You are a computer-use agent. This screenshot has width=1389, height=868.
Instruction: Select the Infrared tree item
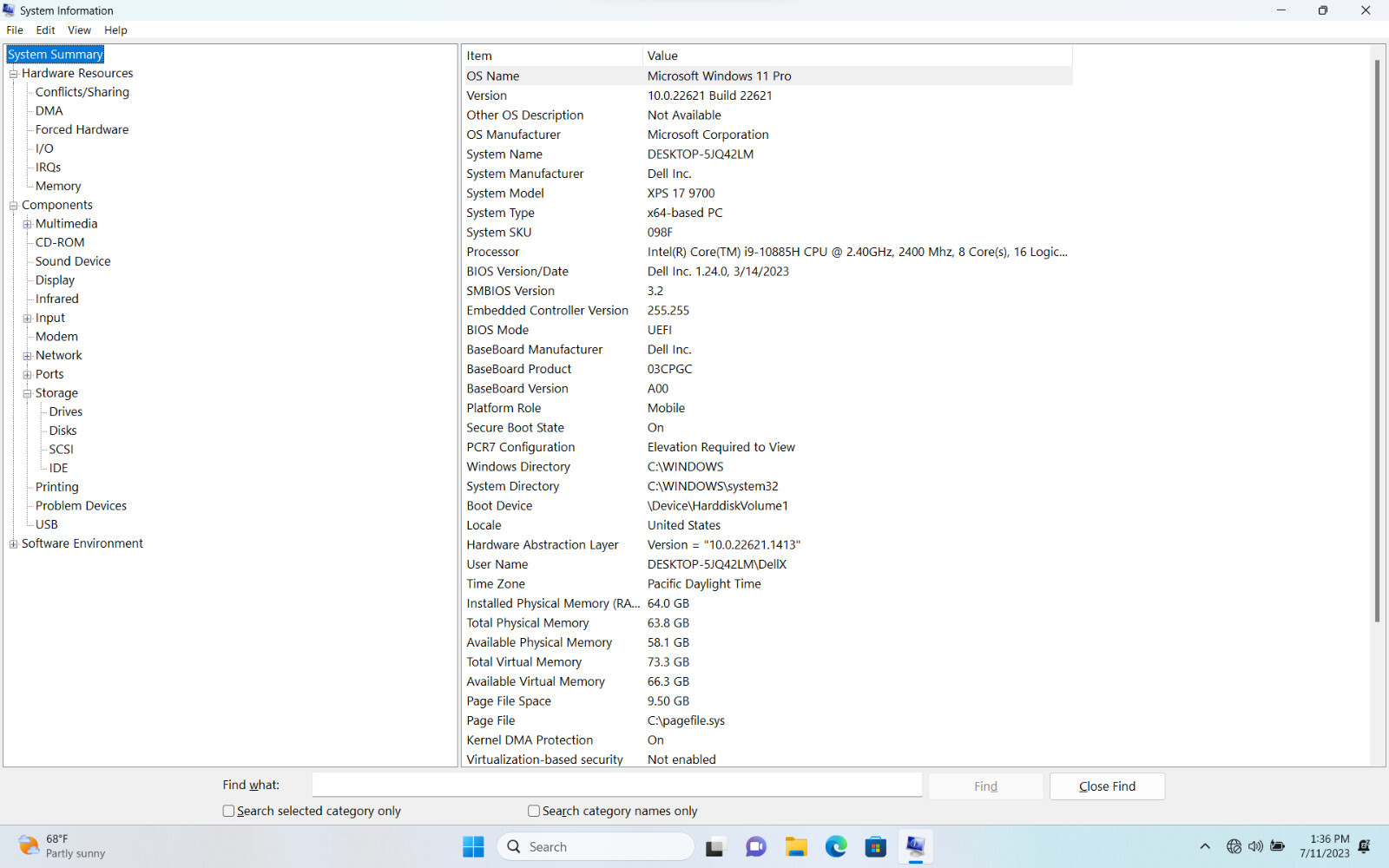[57, 299]
